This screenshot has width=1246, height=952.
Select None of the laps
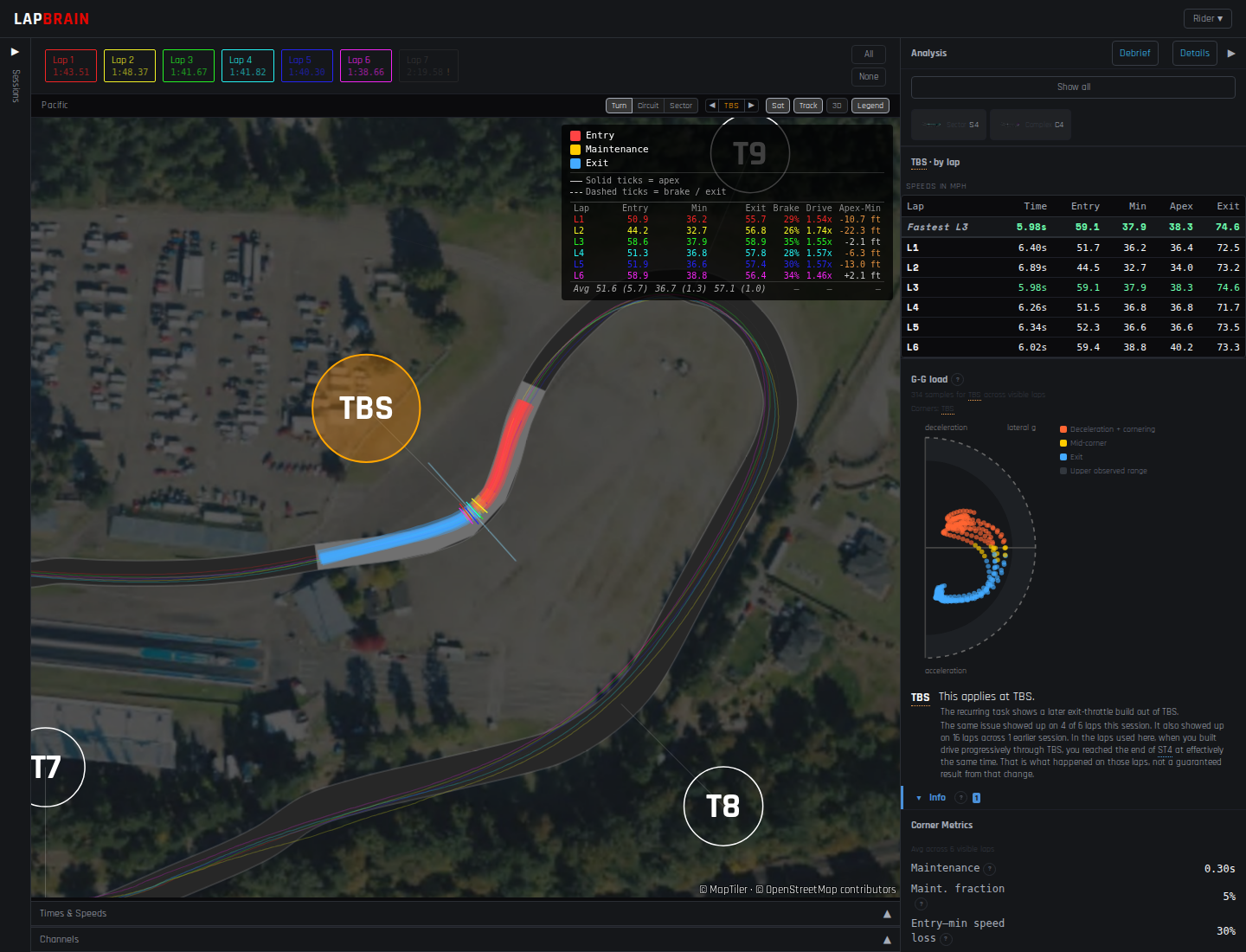click(869, 76)
